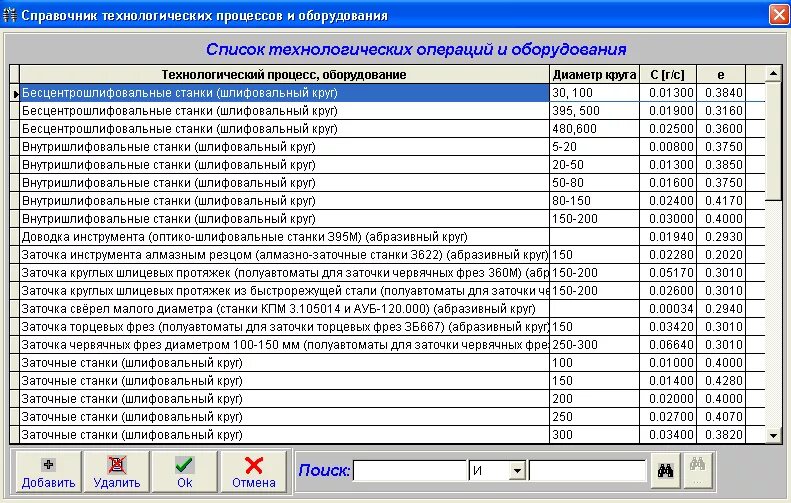
Task: Click cell value 0.06640 in C column
Action: click(668, 345)
